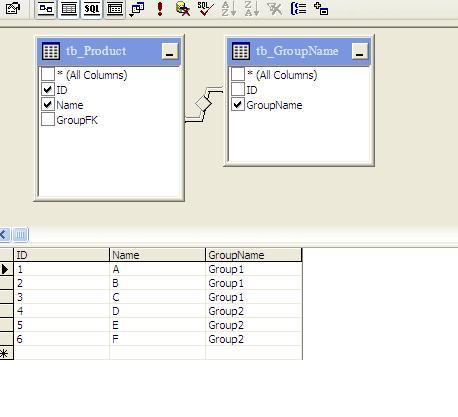Screen dimensions: 458x417
Task: Click the Group2 cell in row F
Action: click(x=254, y=339)
